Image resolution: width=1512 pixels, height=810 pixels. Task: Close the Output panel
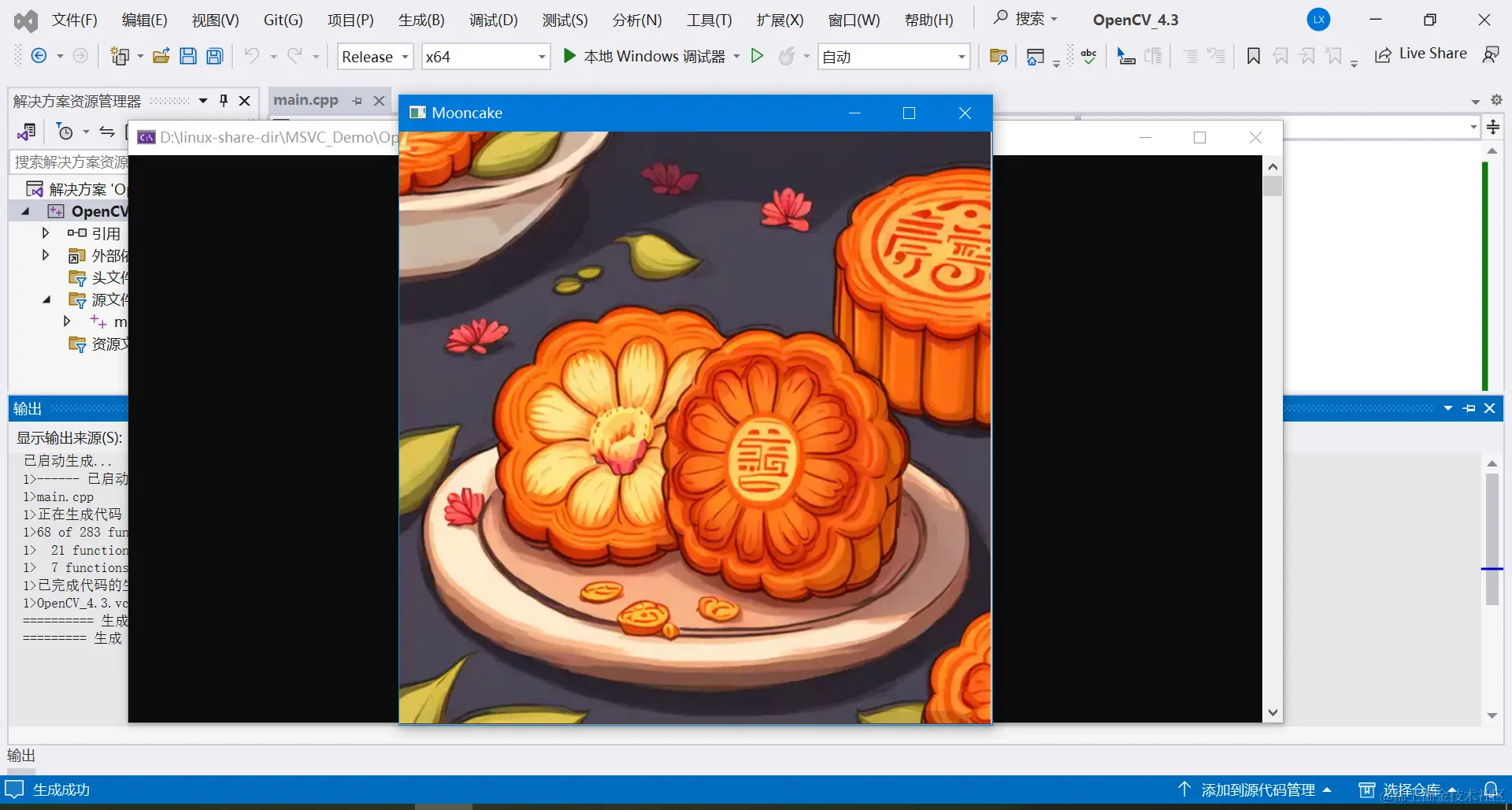(x=1489, y=408)
